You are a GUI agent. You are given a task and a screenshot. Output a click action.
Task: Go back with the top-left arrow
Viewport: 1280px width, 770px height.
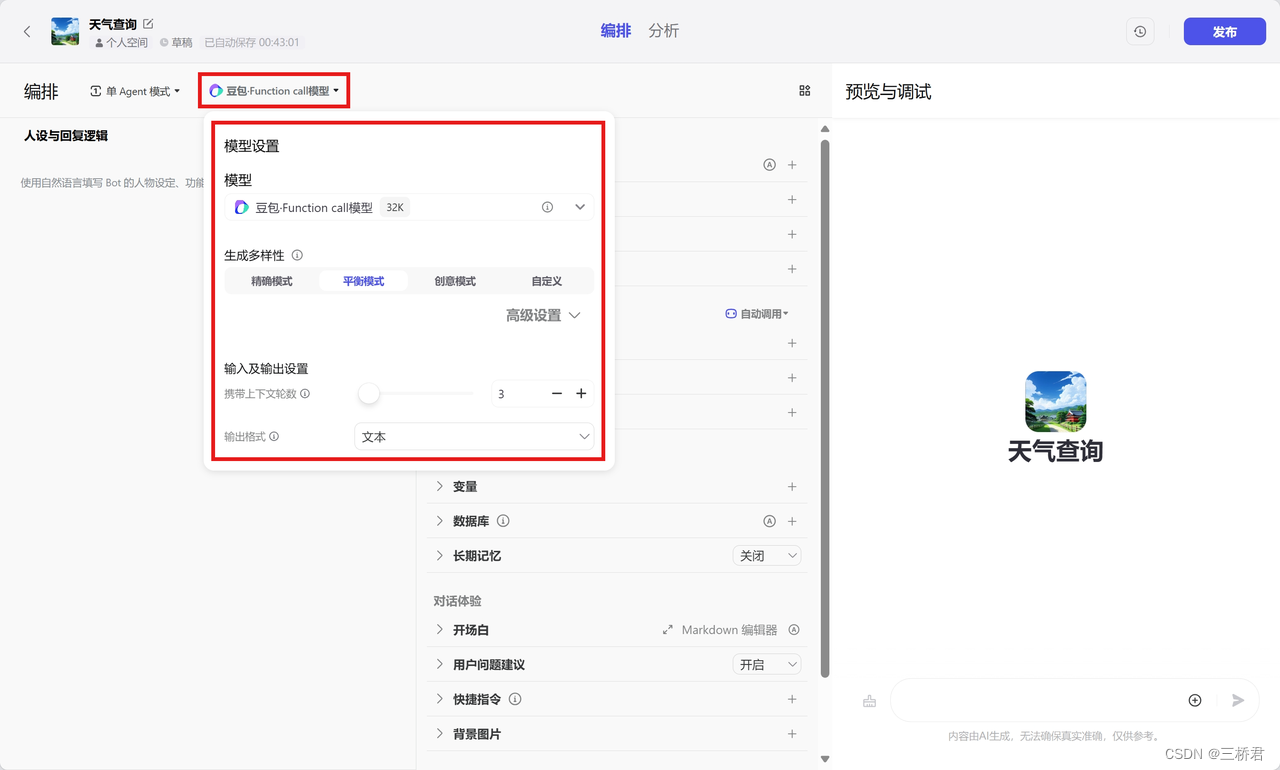[27, 31]
